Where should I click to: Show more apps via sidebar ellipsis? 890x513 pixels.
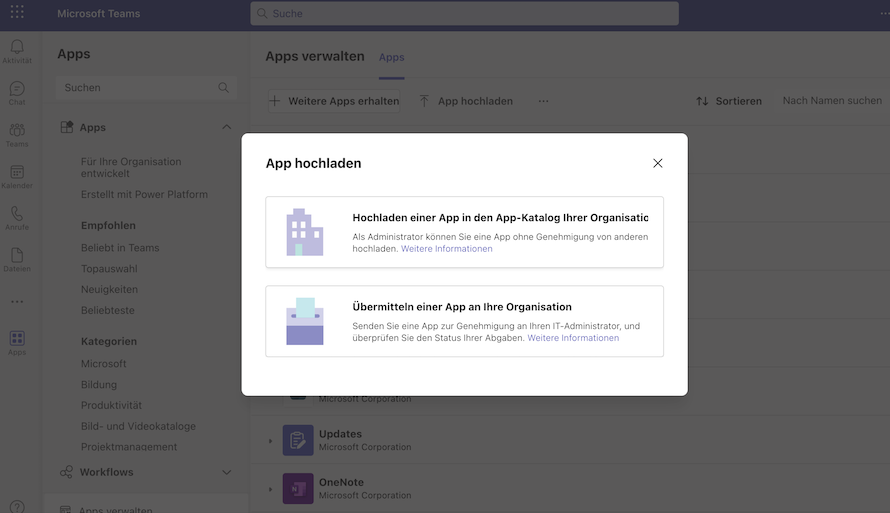tap(17, 301)
